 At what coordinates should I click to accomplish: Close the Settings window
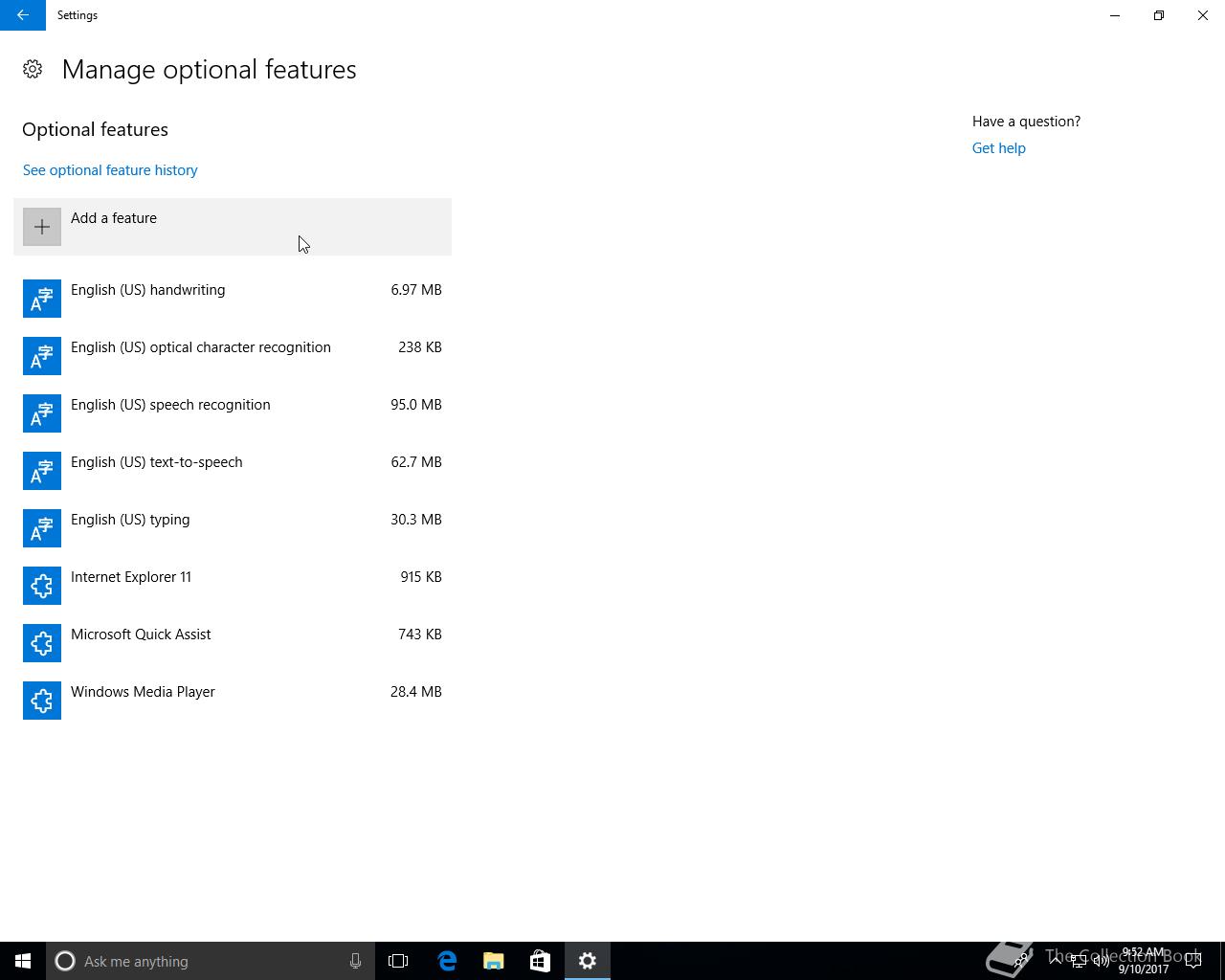pos(1203,15)
